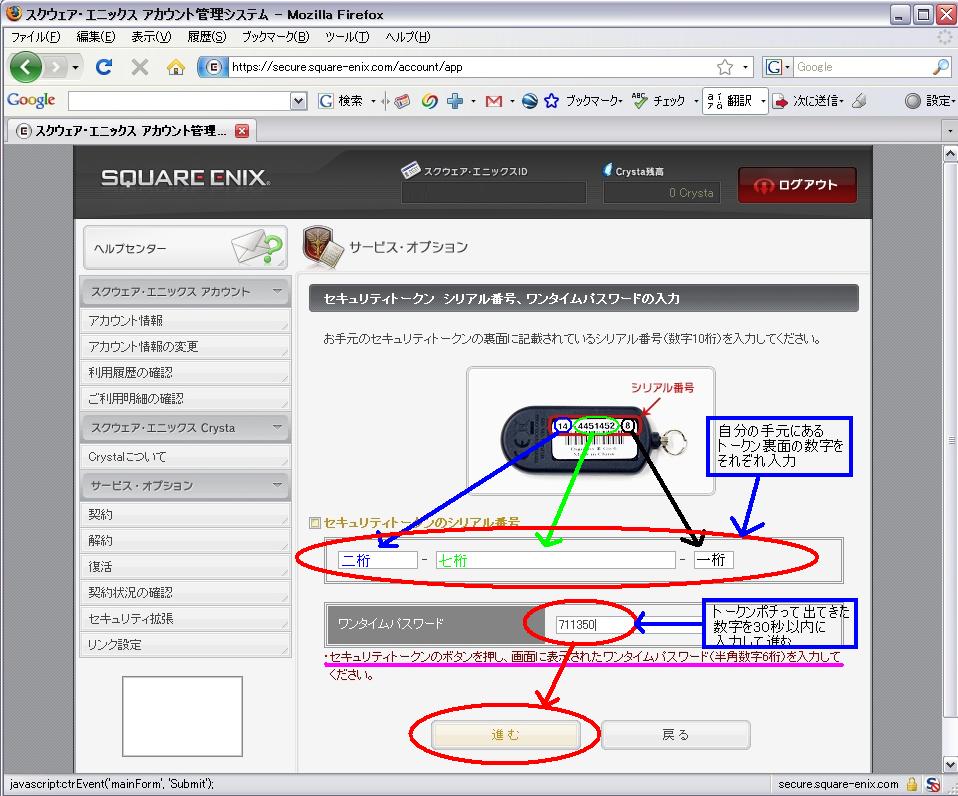The height and width of the screenshot is (796, 958).
Task: Click the S extension icon in status bar
Action: (933, 784)
